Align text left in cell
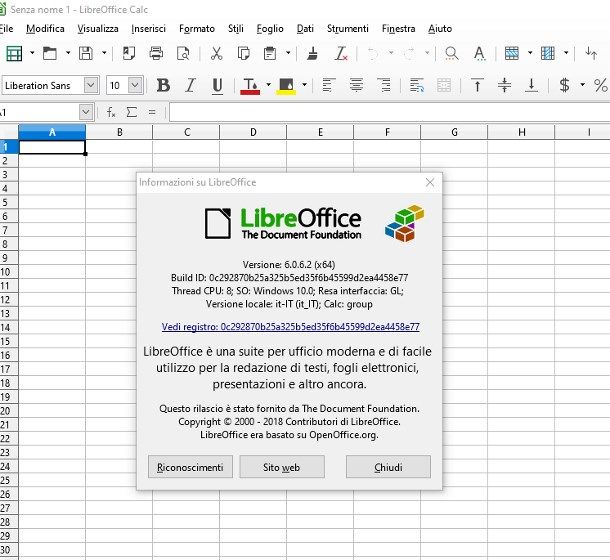The width and height of the screenshot is (610, 560). point(329,85)
